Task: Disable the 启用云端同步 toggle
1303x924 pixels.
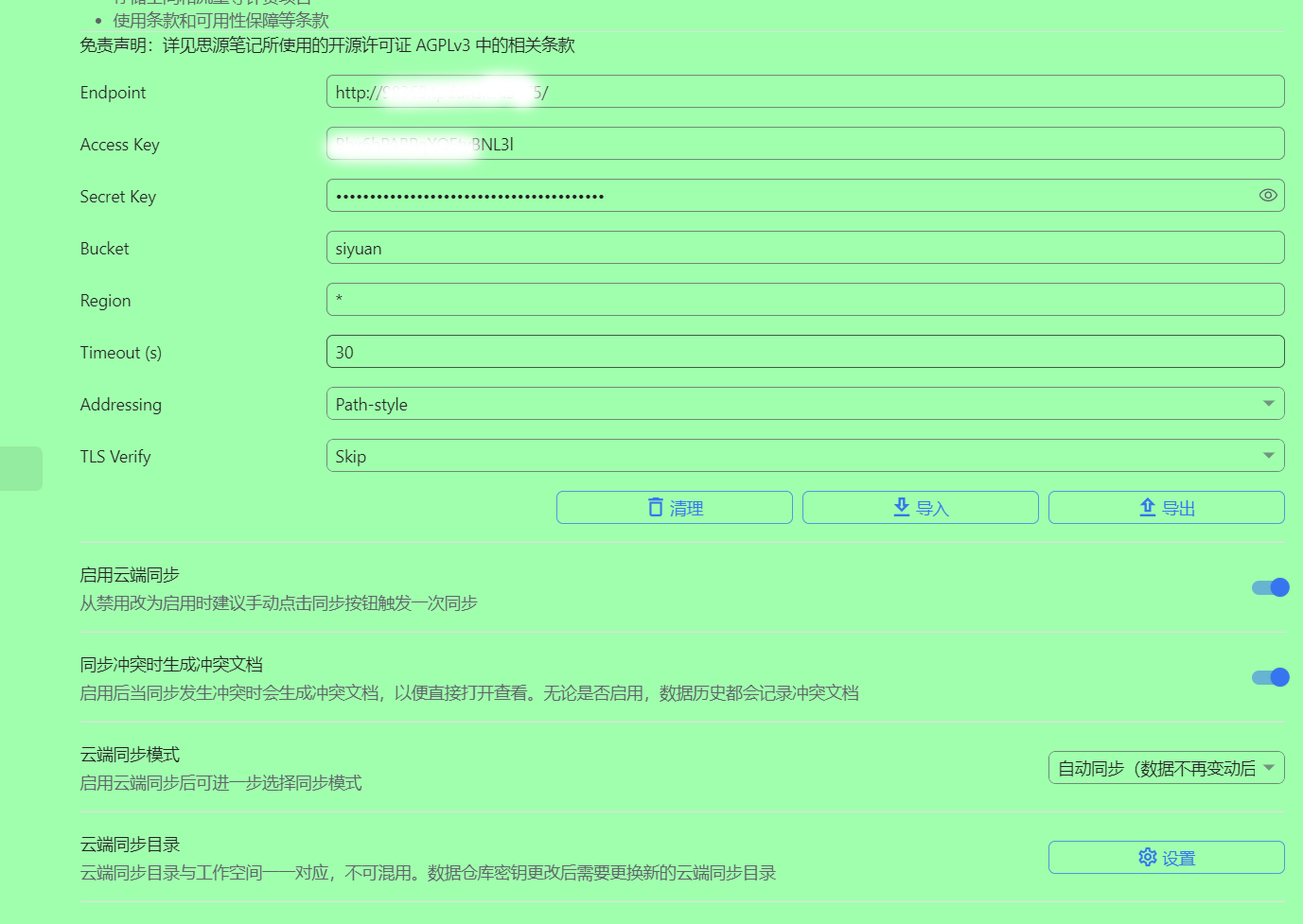Action: pos(1270,586)
